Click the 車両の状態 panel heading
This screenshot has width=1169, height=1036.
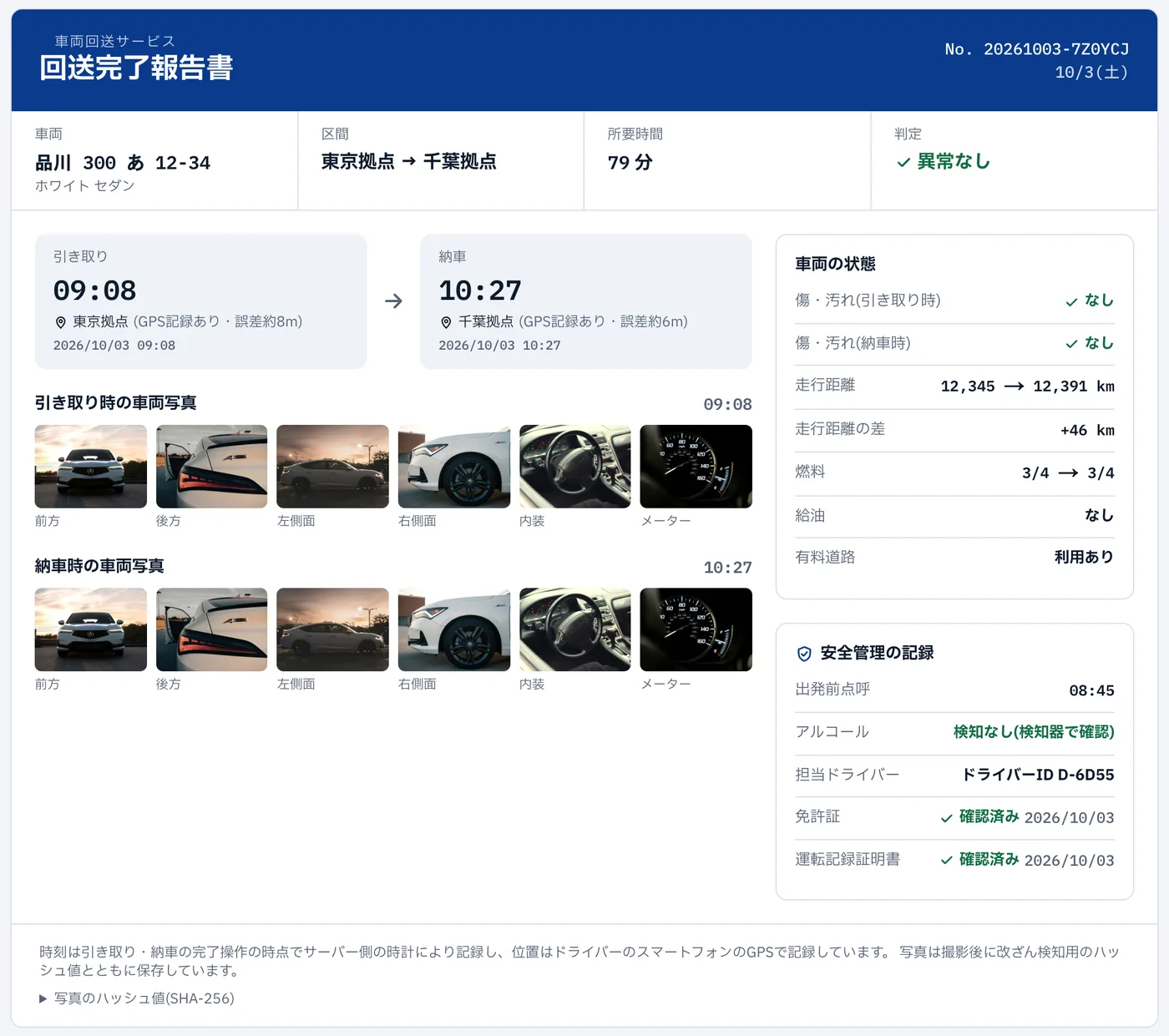836,265
